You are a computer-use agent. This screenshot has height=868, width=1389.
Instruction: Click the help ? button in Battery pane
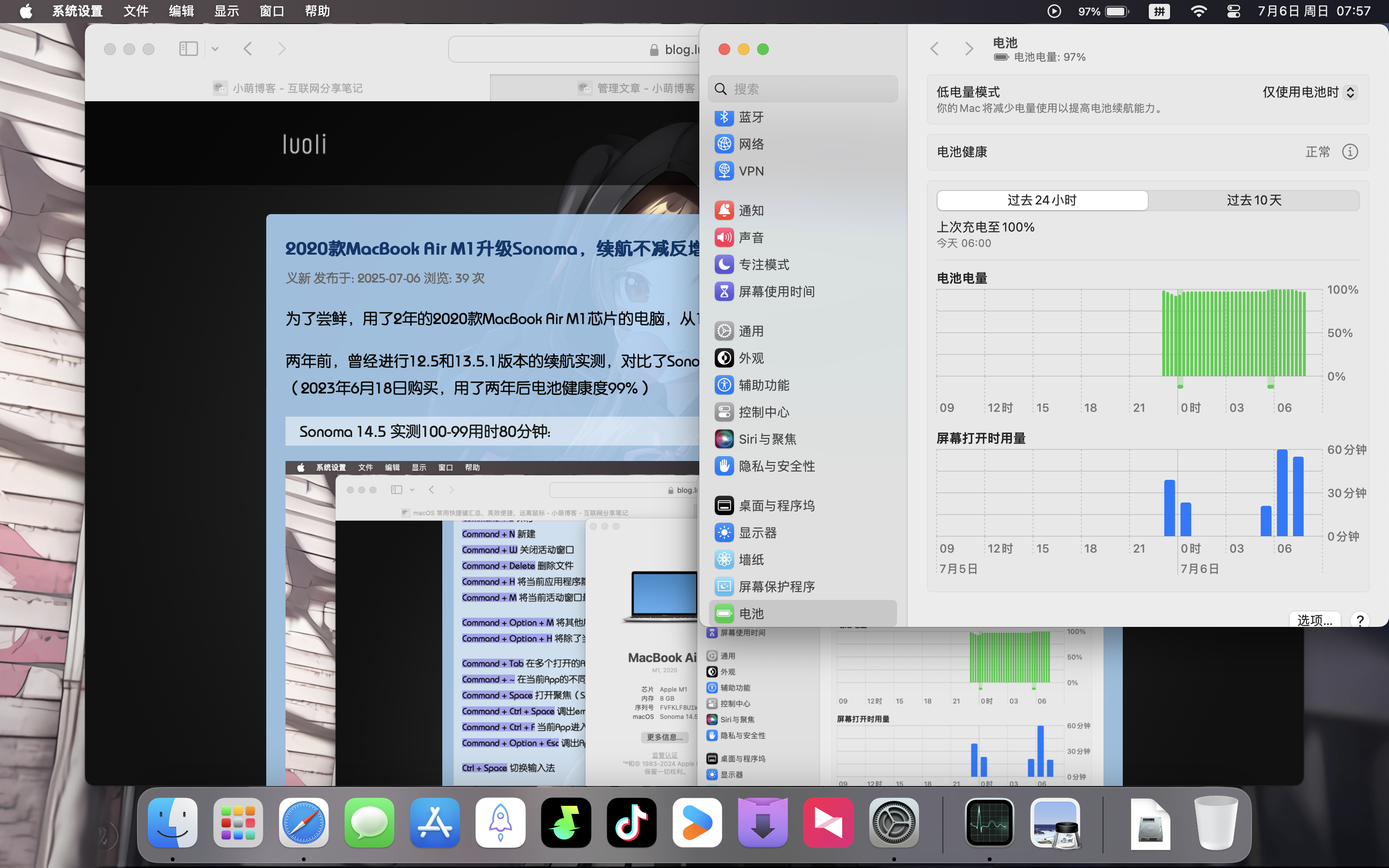click(x=1360, y=620)
